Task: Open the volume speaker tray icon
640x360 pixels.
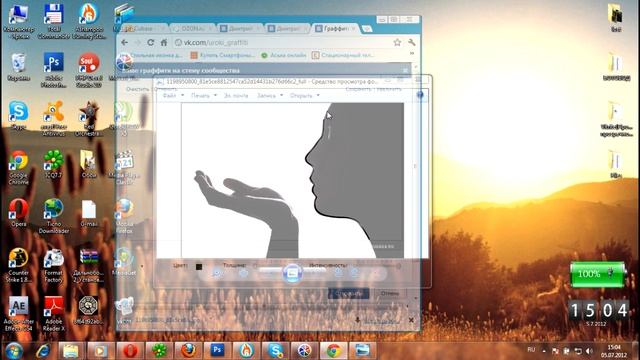Action: [x=589, y=351]
